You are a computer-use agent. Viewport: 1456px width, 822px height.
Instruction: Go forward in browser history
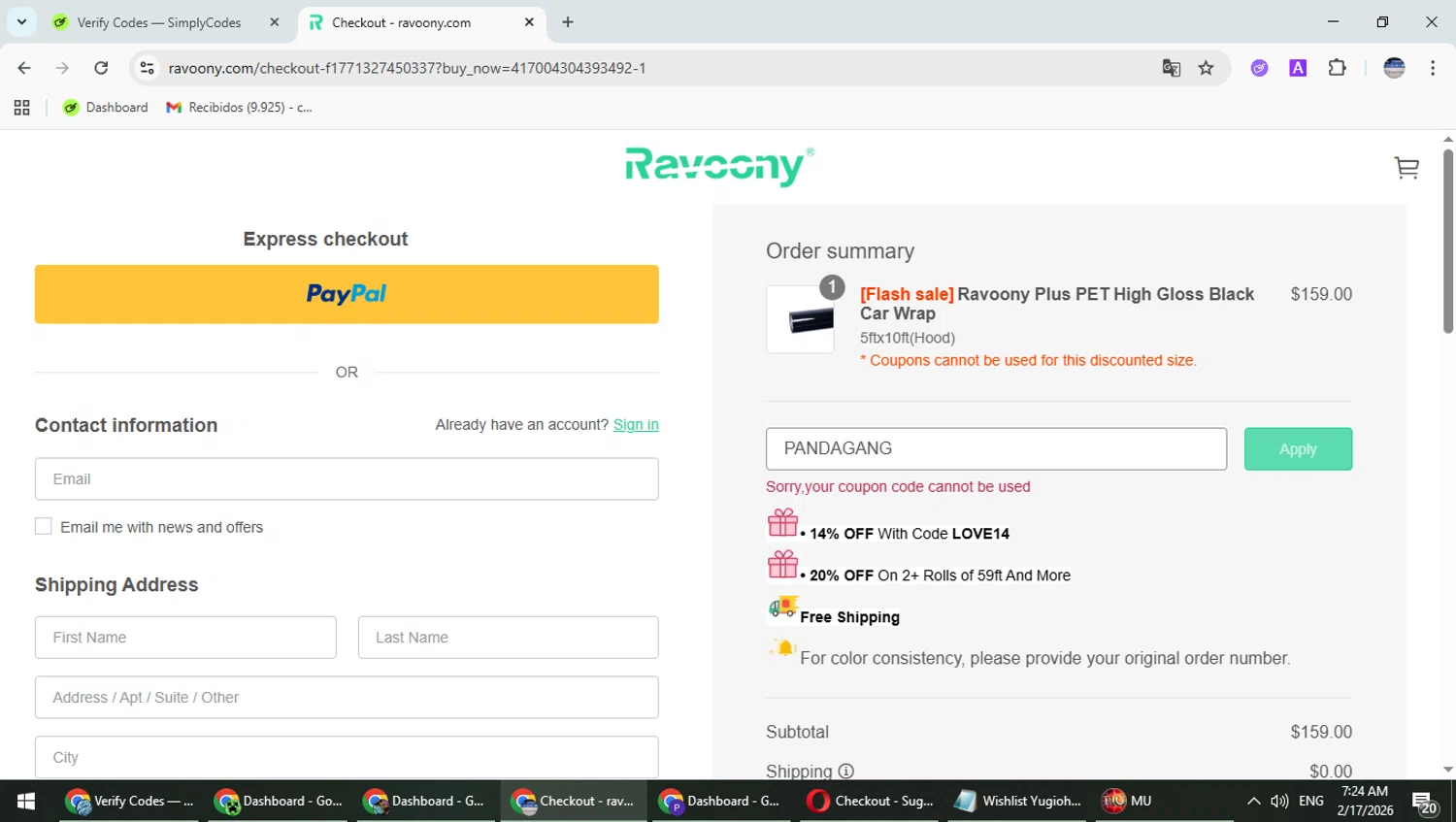click(x=62, y=68)
